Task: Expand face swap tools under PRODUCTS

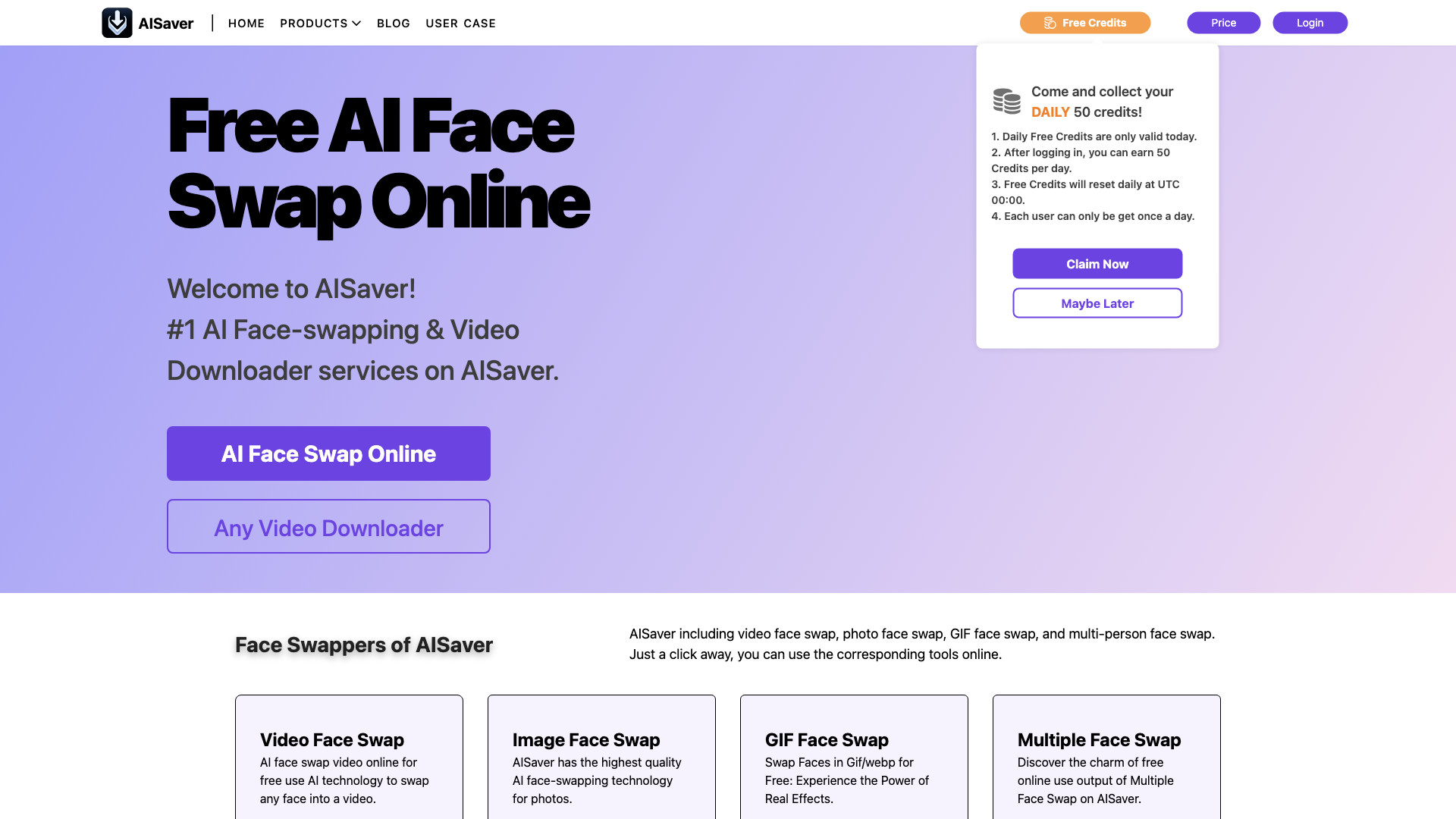Action: click(320, 22)
